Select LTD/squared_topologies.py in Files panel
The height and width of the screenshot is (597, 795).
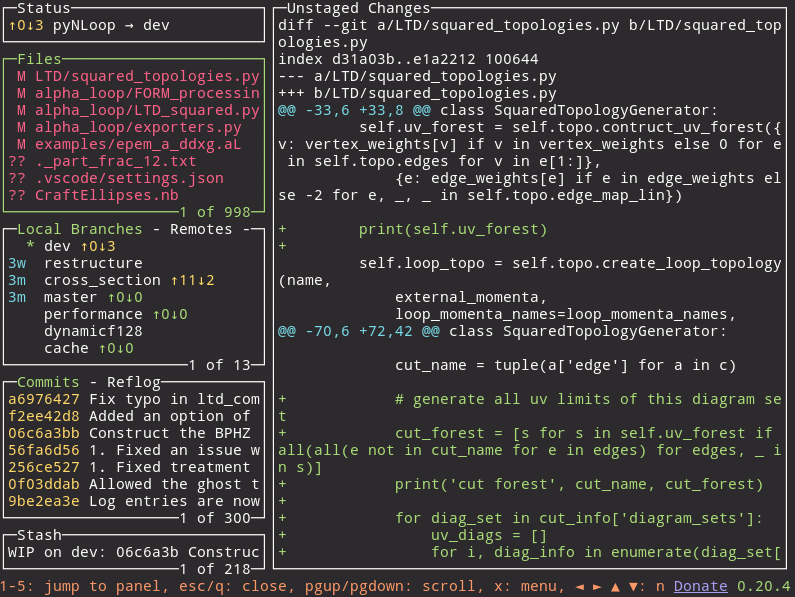point(134,76)
